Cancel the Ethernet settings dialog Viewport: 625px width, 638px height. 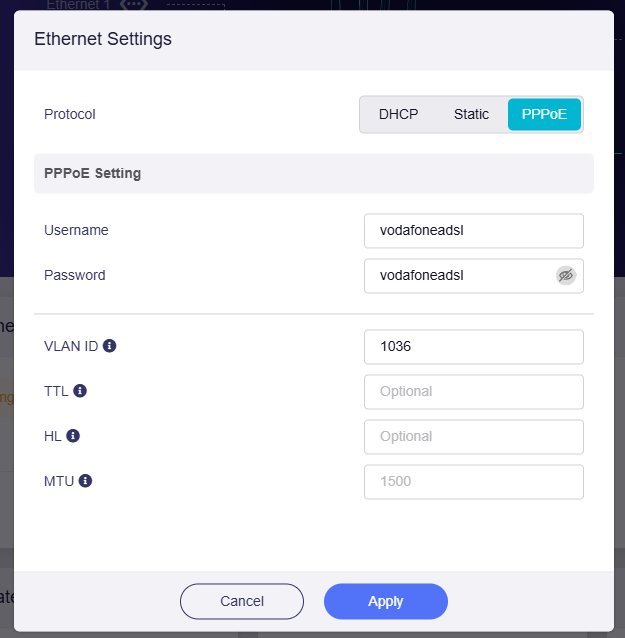coord(241,601)
